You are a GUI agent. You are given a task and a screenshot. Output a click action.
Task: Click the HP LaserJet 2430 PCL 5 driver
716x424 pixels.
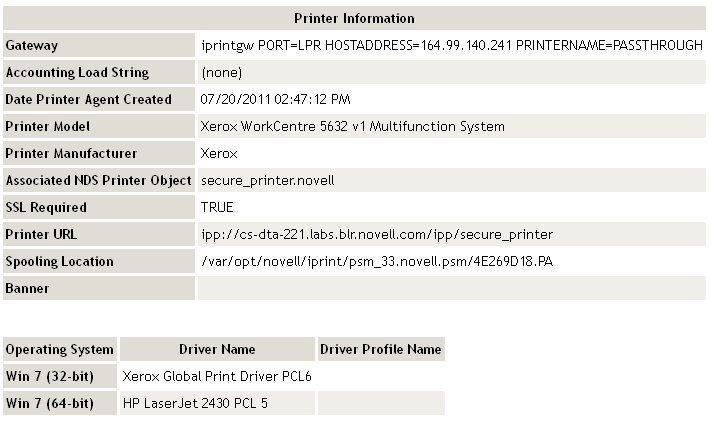pyautogui.click(x=195, y=404)
